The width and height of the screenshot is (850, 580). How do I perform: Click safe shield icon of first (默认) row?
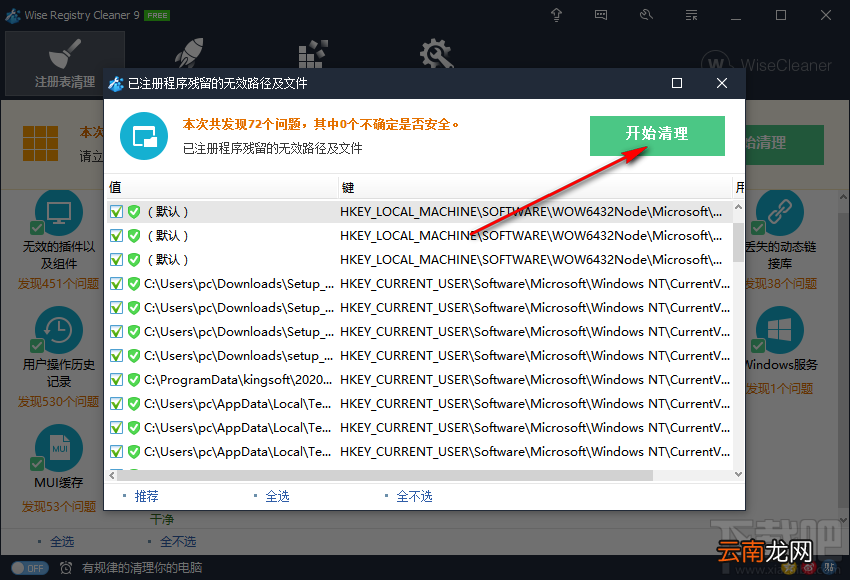pyautogui.click(x=134, y=211)
